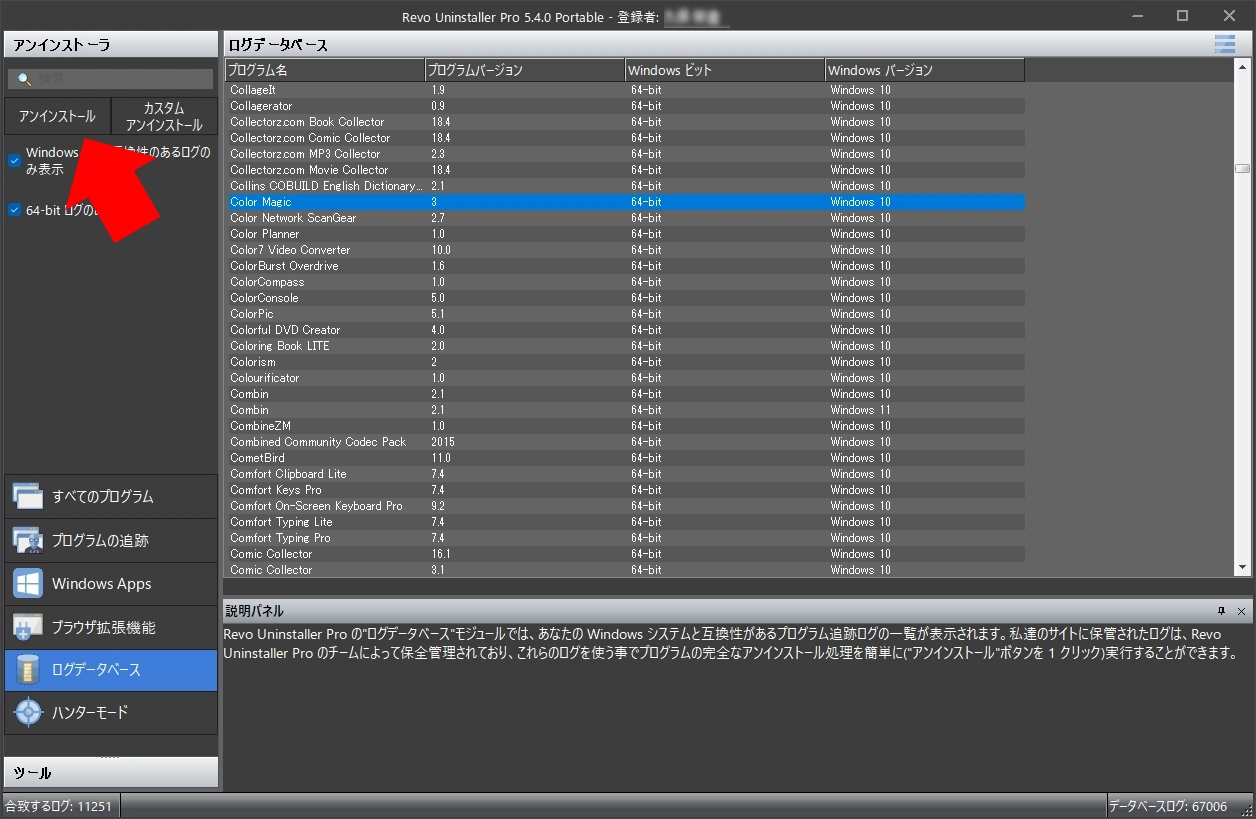
Task: Click the vertical scrollbar thumb
Action: tap(1242, 169)
